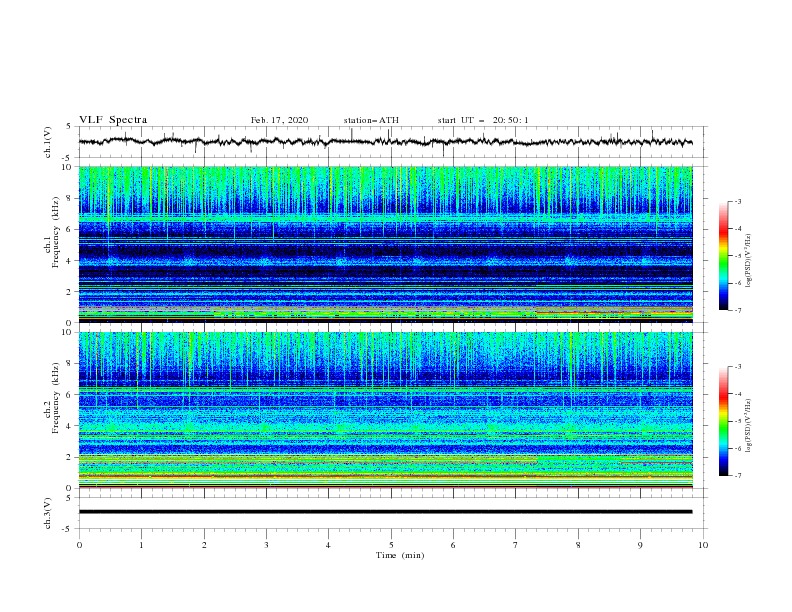Click the "0" tick on the time axis

[x=79, y=545]
